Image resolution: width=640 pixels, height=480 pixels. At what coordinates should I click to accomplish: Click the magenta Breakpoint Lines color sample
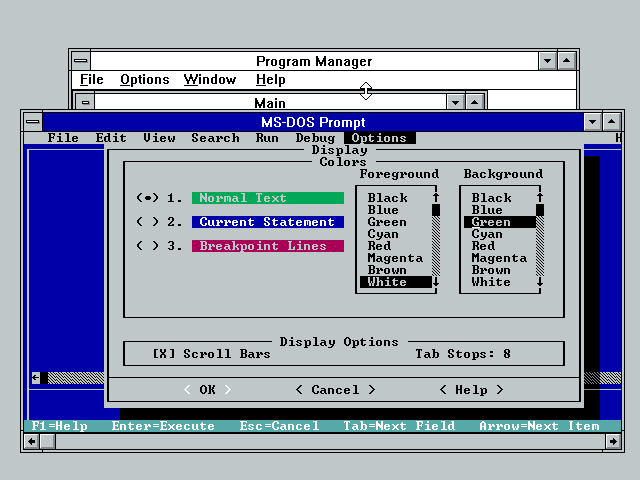(x=268, y=246)
